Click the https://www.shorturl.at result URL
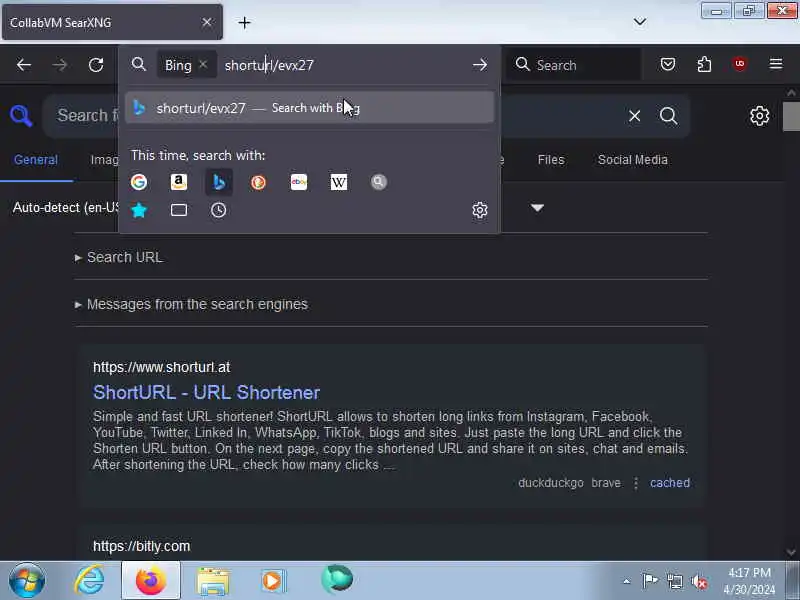The image size is (800, 600). tap(161, 367)
